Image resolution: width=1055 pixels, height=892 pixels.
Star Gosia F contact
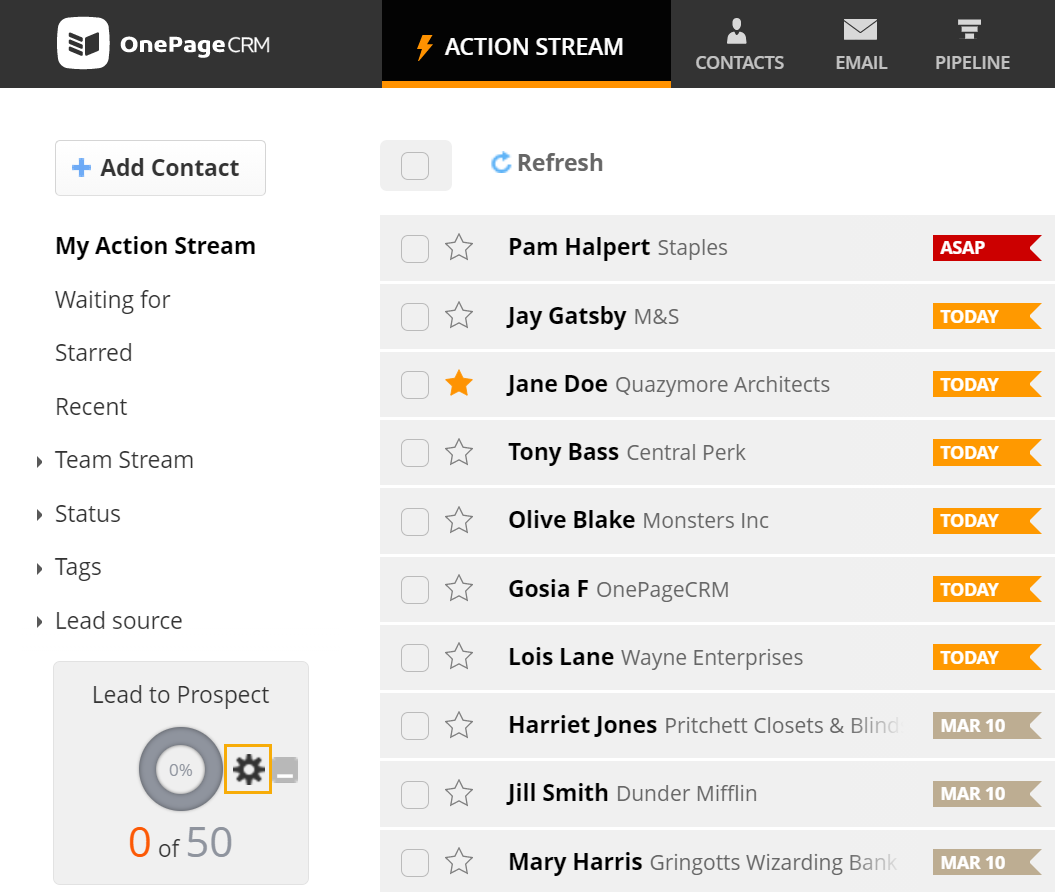point(459,589)
